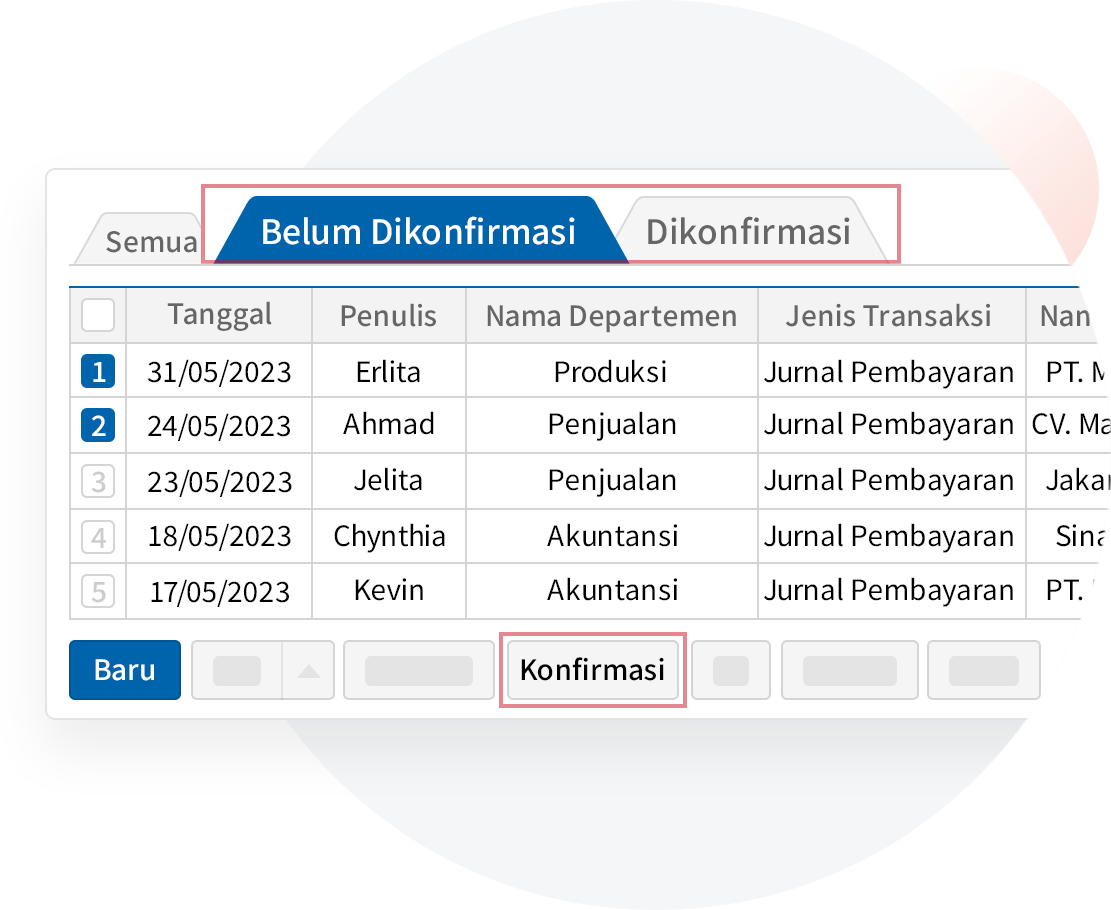This screenshot has width=1111, height=910.
Task: Check row 5 checkbox for Kevin
Action: 98,592
